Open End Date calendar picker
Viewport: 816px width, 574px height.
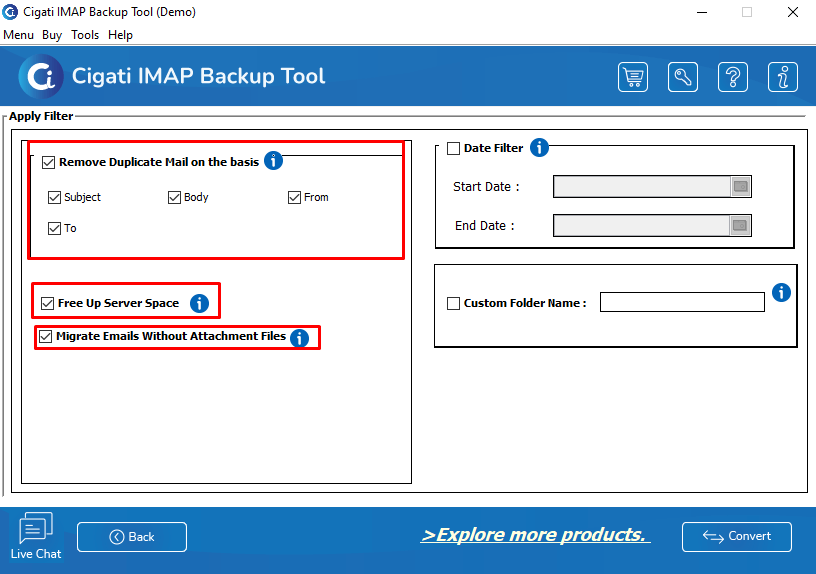coord(740,225)
